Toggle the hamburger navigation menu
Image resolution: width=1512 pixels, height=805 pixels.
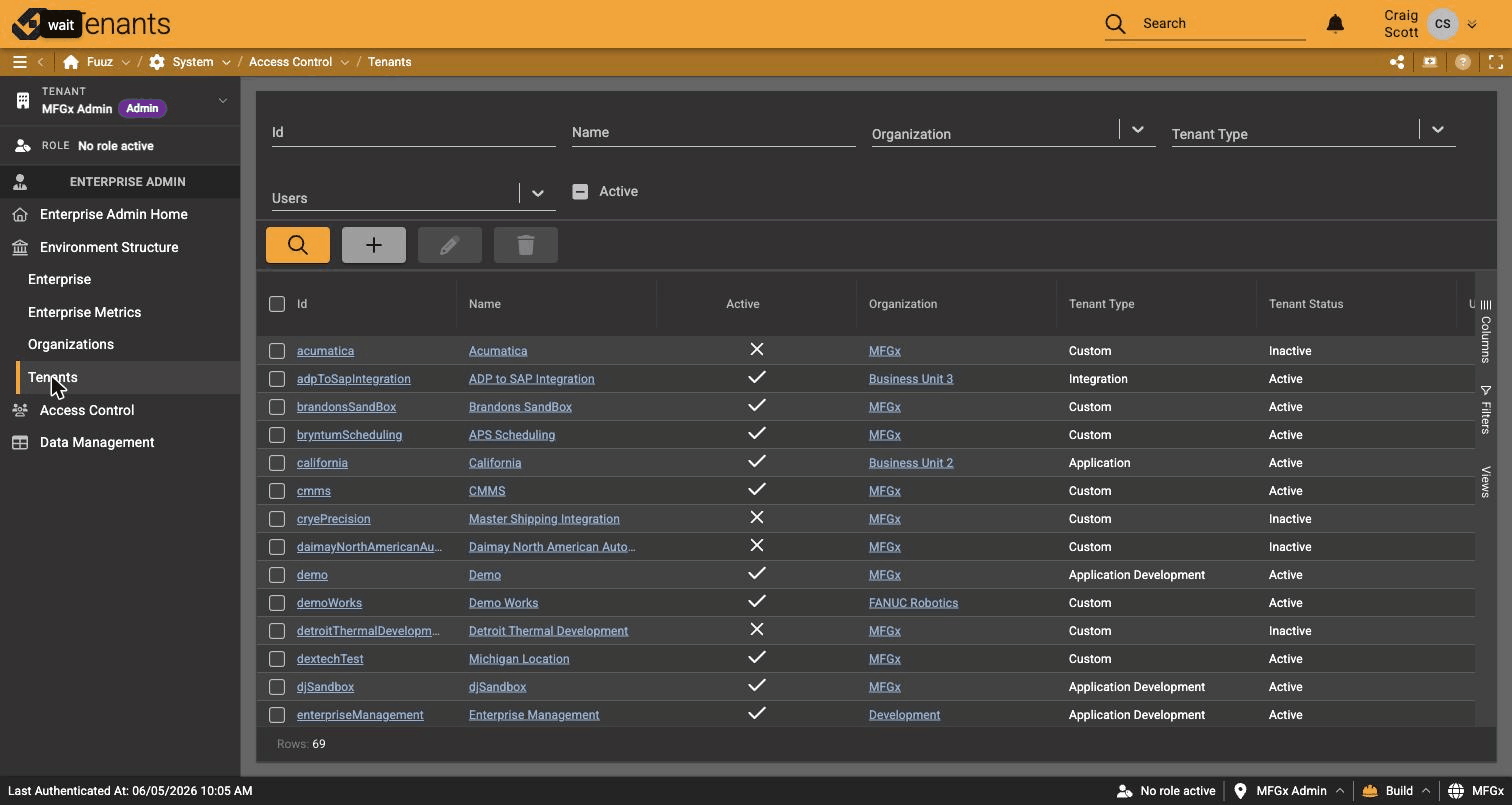[x=19, y=62]
